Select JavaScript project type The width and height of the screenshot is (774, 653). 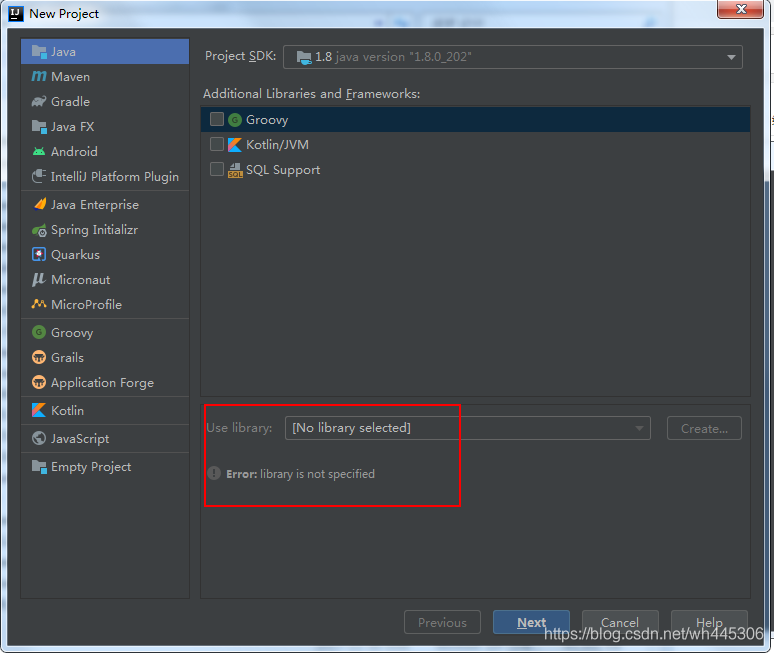click(x=105, y=438)
